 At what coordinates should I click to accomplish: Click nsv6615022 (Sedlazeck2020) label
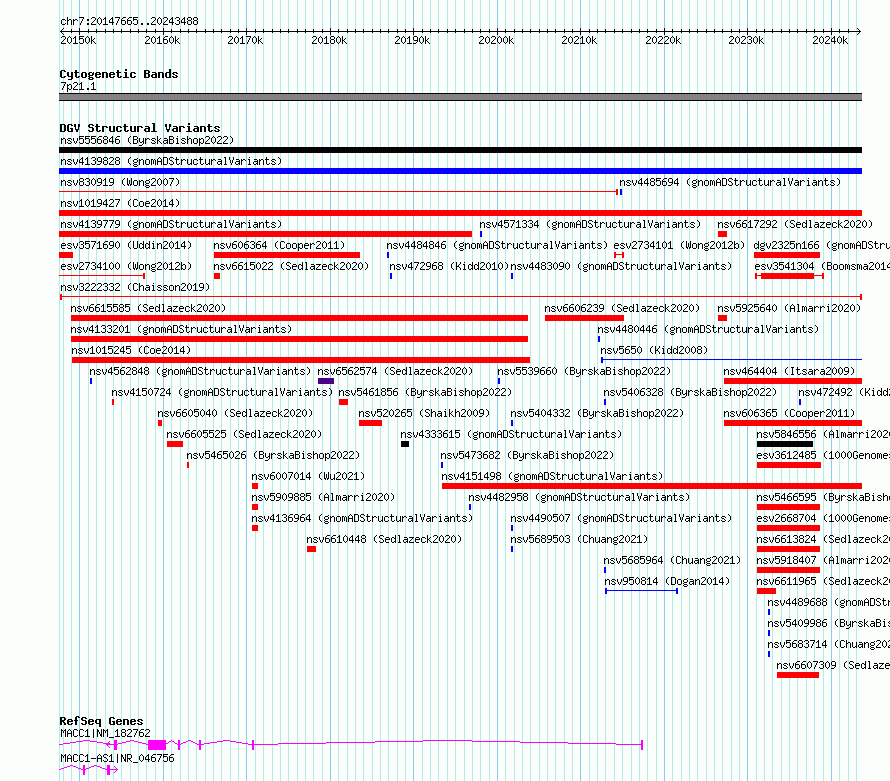coord(291,266)
